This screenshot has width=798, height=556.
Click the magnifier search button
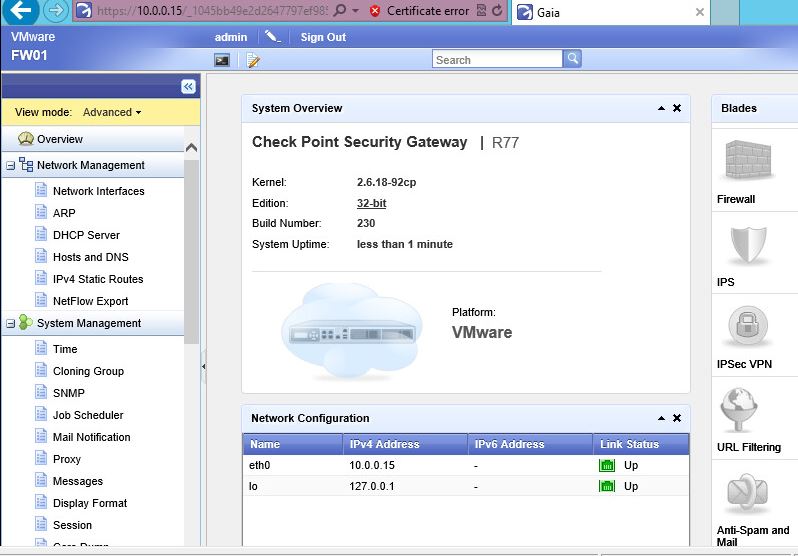573,59
